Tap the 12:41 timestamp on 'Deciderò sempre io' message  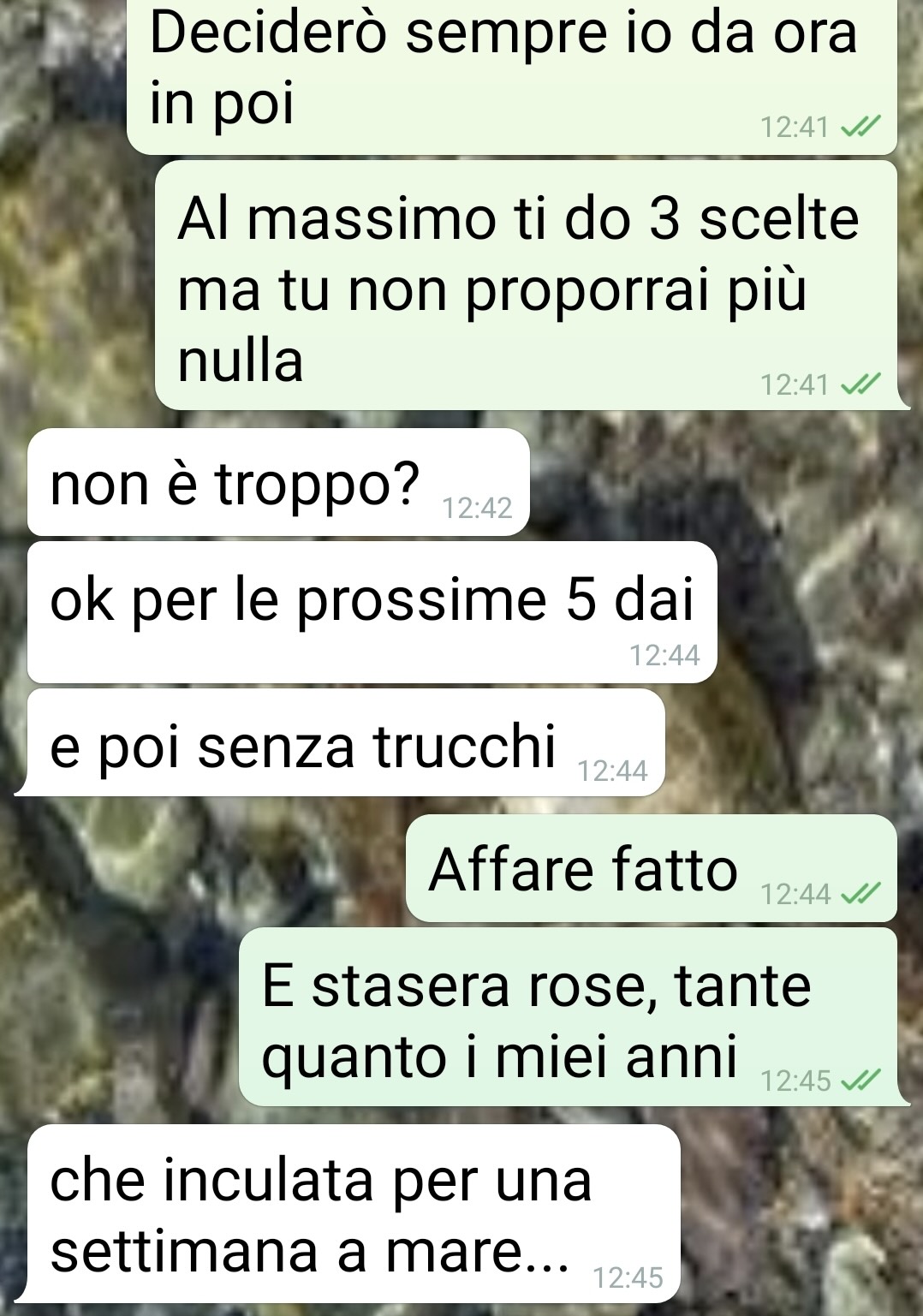795,128
